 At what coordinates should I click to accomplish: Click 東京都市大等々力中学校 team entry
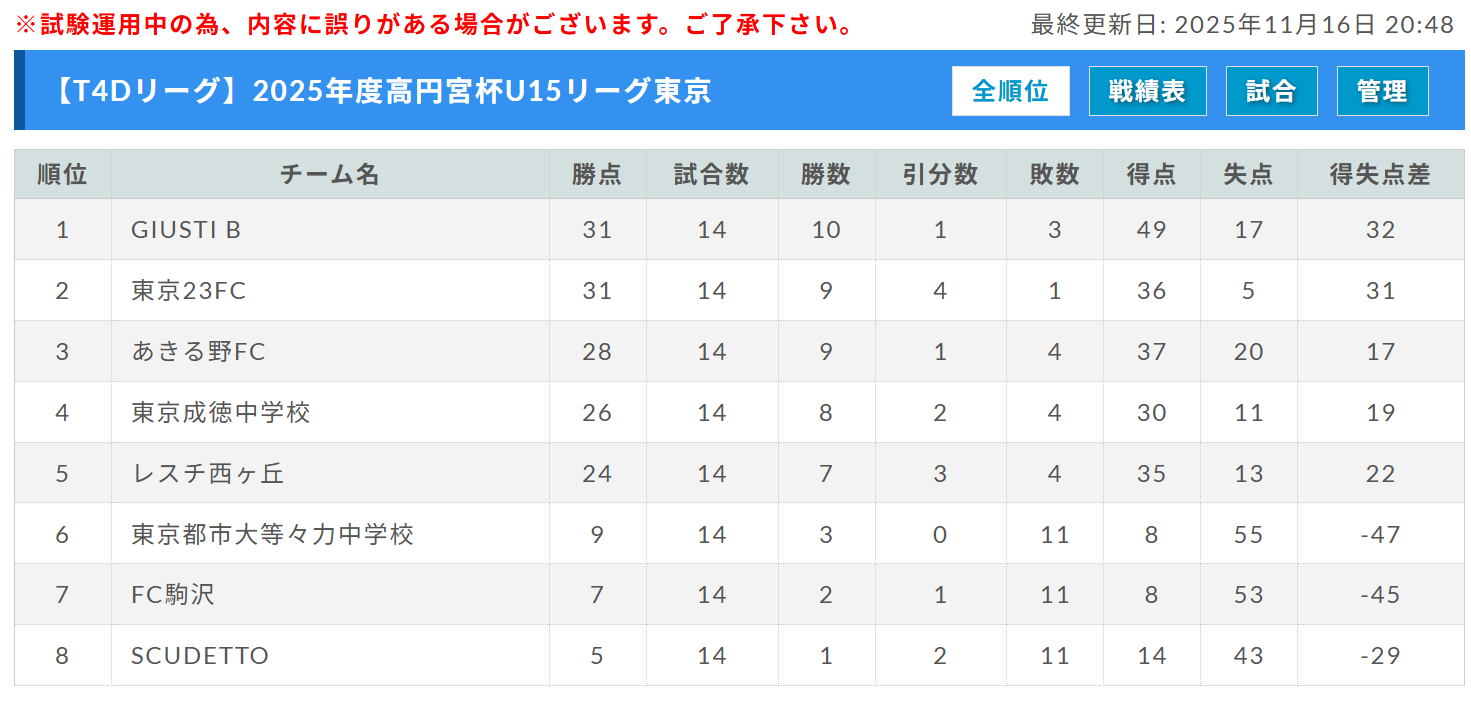point(272,534)
